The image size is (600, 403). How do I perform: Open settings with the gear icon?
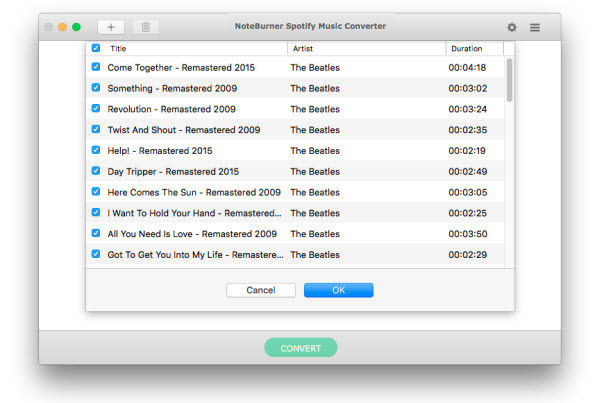(x=512, y=27)
